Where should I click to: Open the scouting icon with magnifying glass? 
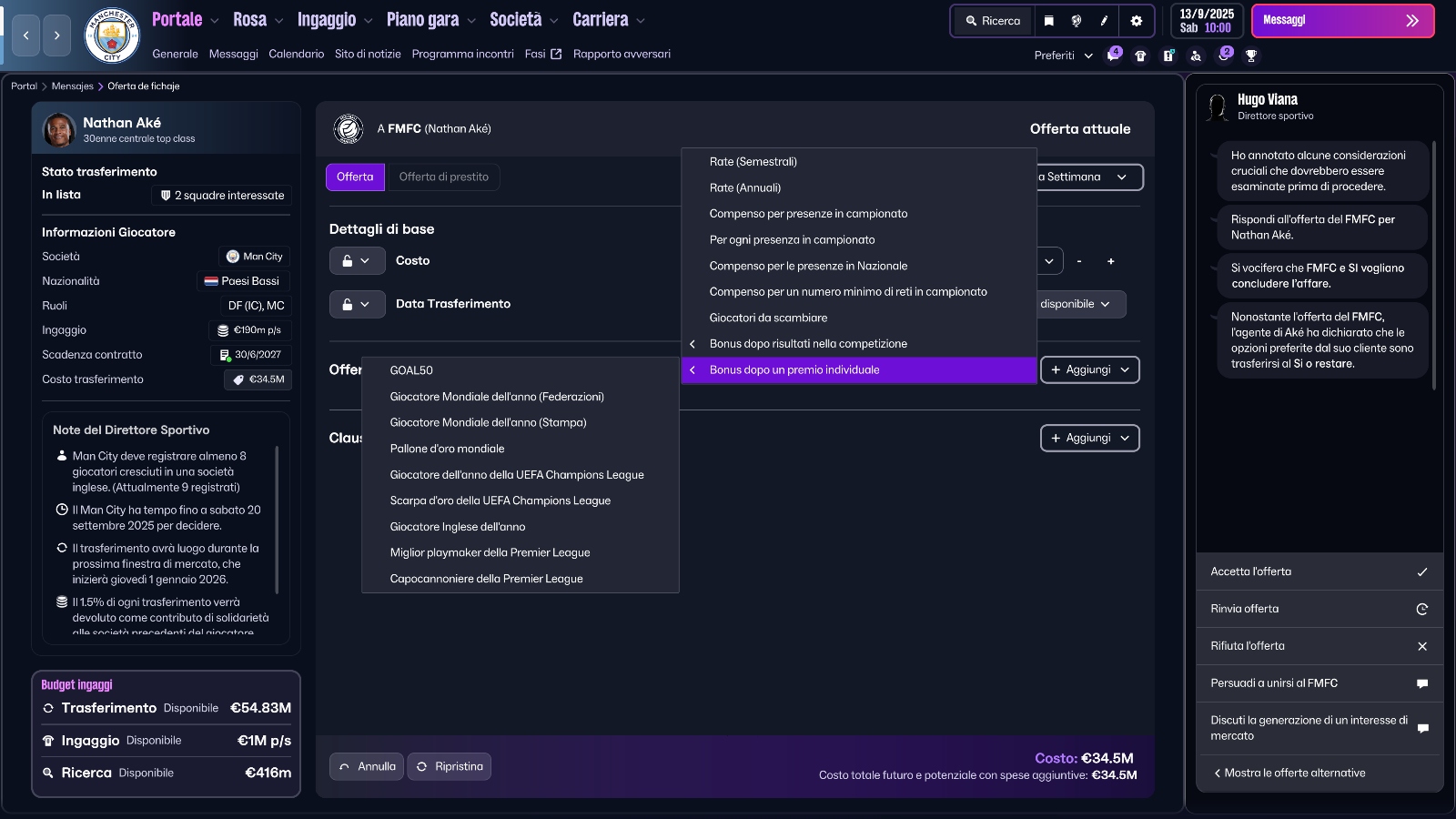coord(1195,56)
